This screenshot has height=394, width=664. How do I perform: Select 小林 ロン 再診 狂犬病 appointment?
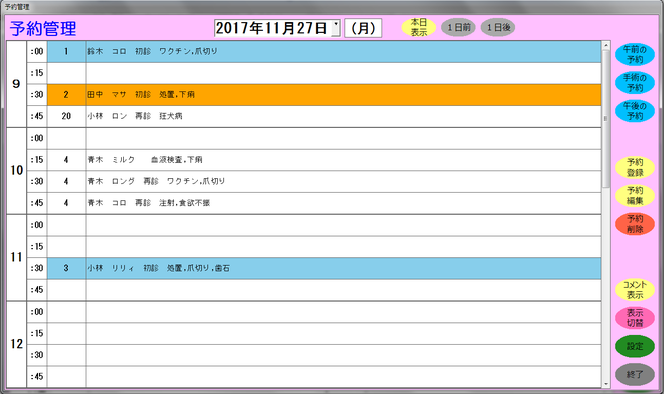343,117
